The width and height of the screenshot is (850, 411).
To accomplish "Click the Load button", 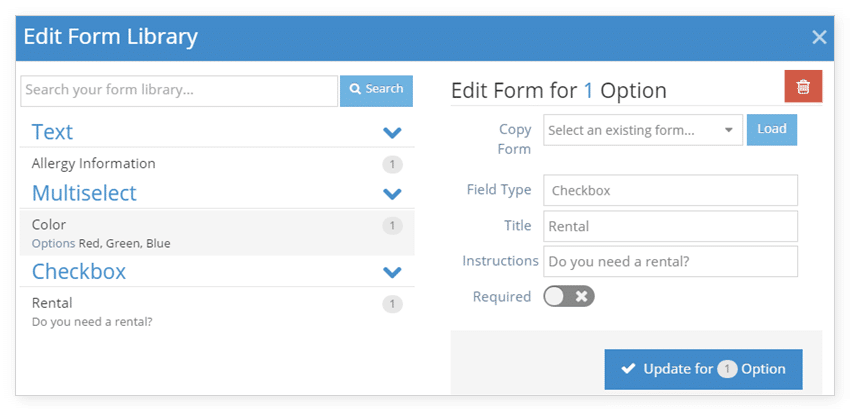I will [x=772, y=130].
